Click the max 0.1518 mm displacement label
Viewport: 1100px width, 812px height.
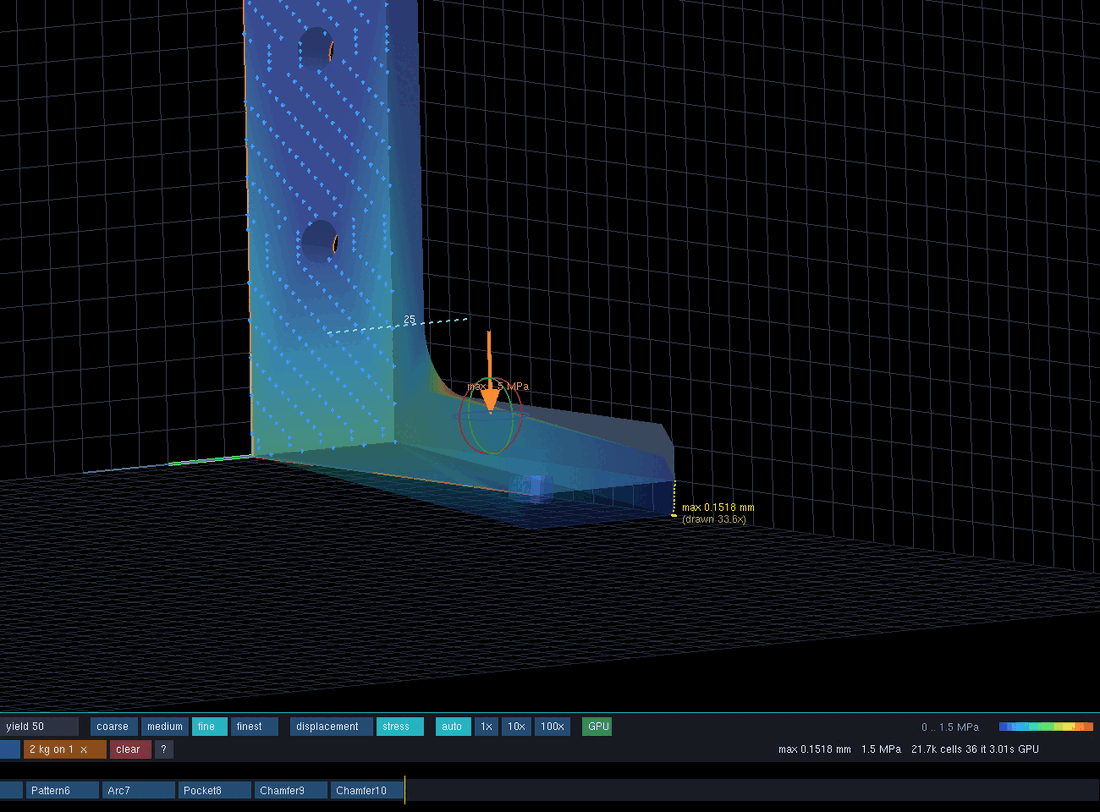tap(718, 507)
